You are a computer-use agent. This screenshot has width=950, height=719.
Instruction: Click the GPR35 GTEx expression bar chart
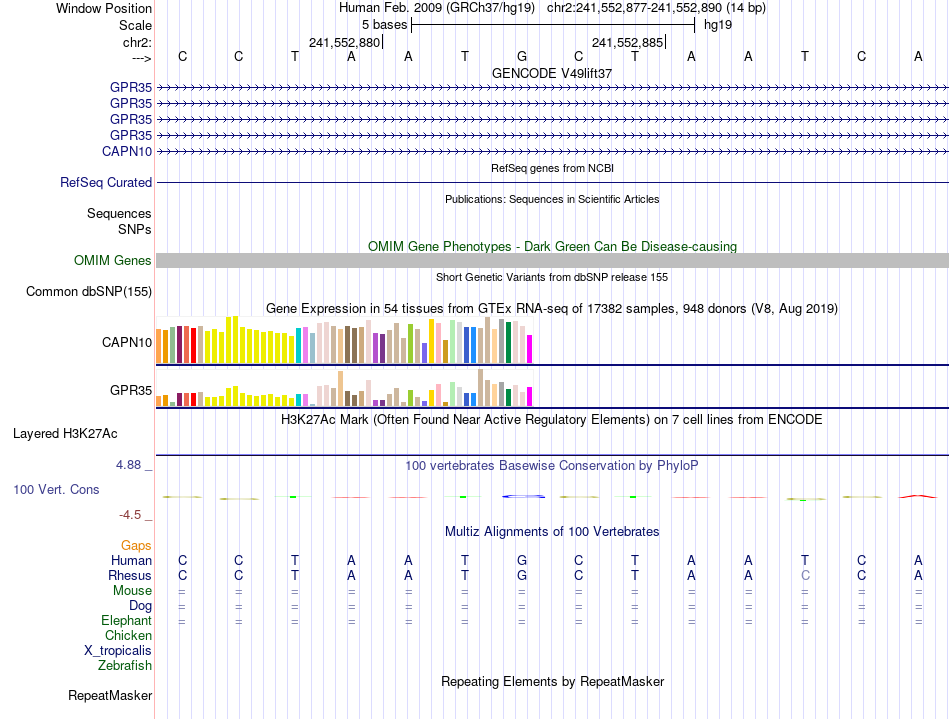344,388
